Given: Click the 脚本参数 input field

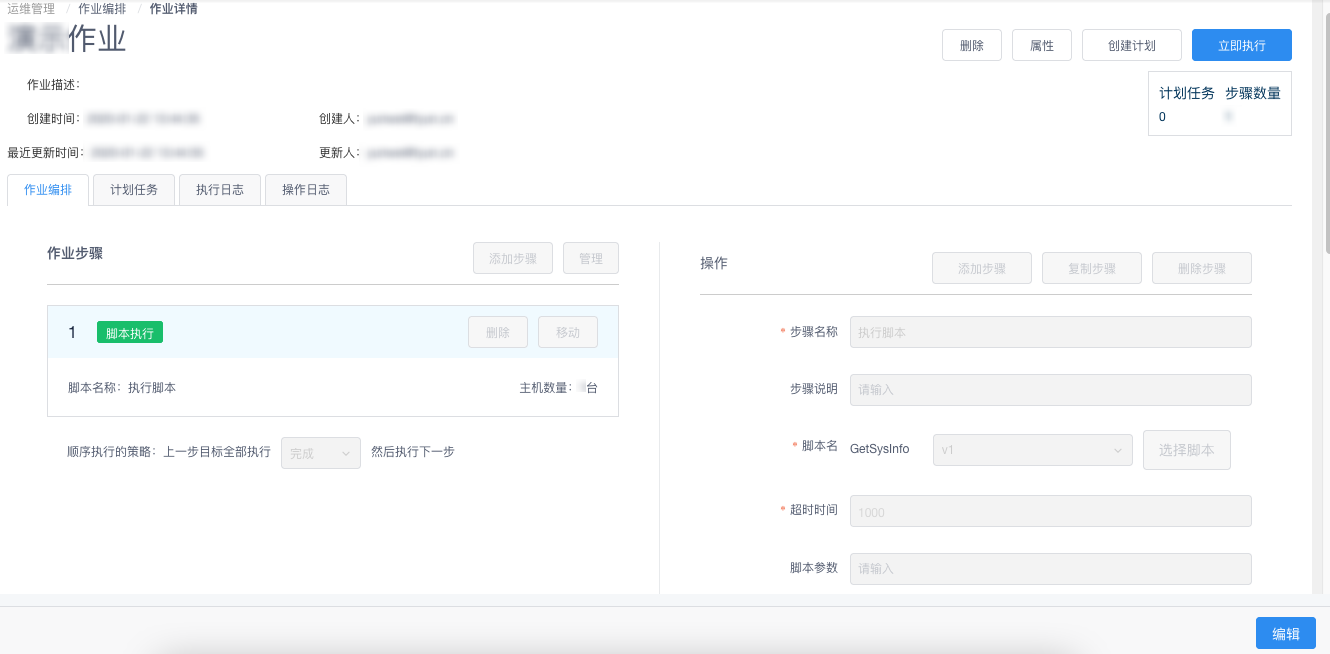Looking at the screenshot, I should [x=1050, y=569].
